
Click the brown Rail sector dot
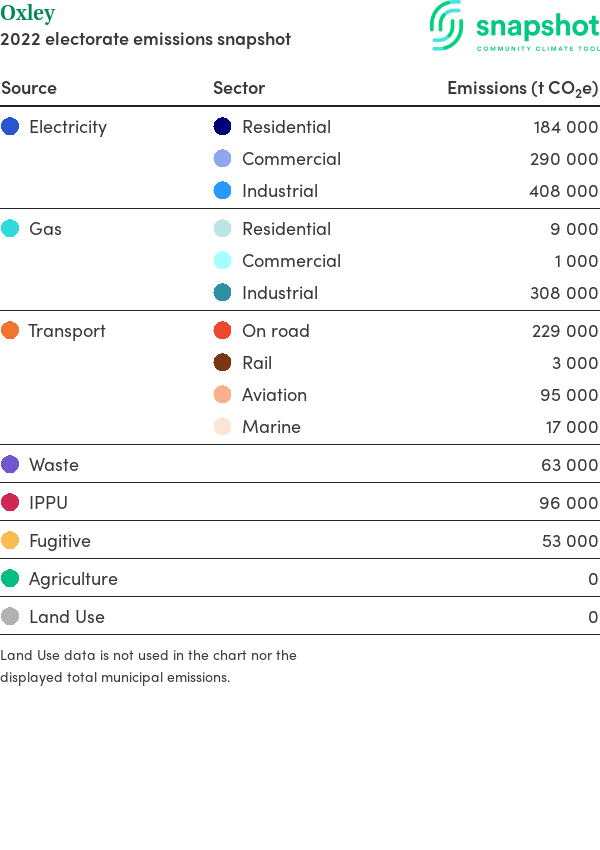pos(222,362)
